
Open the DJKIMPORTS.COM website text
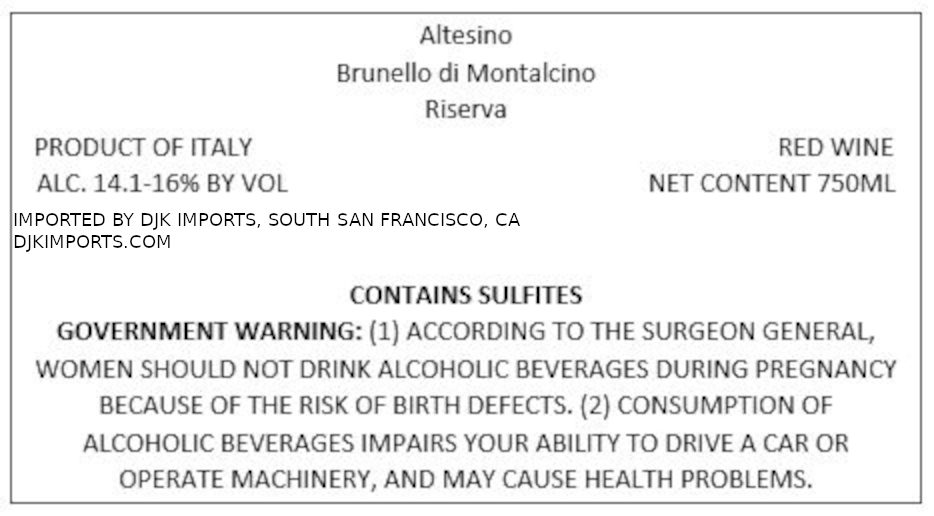(92, 242)
